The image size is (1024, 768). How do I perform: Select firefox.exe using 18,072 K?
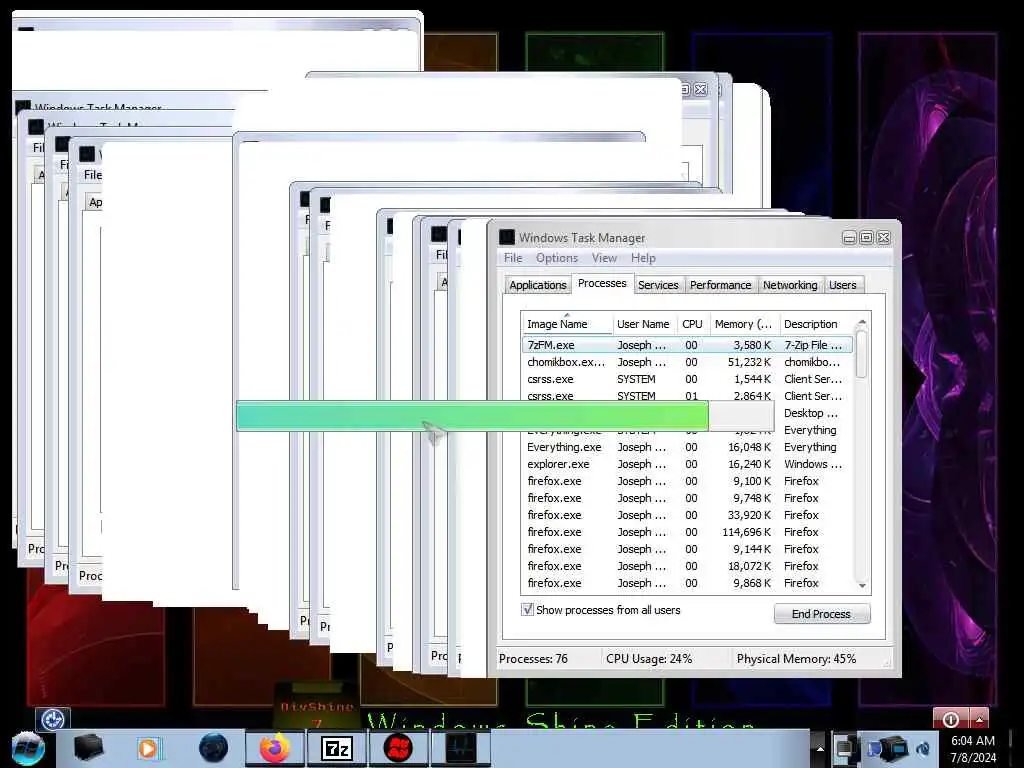[687, 566]
